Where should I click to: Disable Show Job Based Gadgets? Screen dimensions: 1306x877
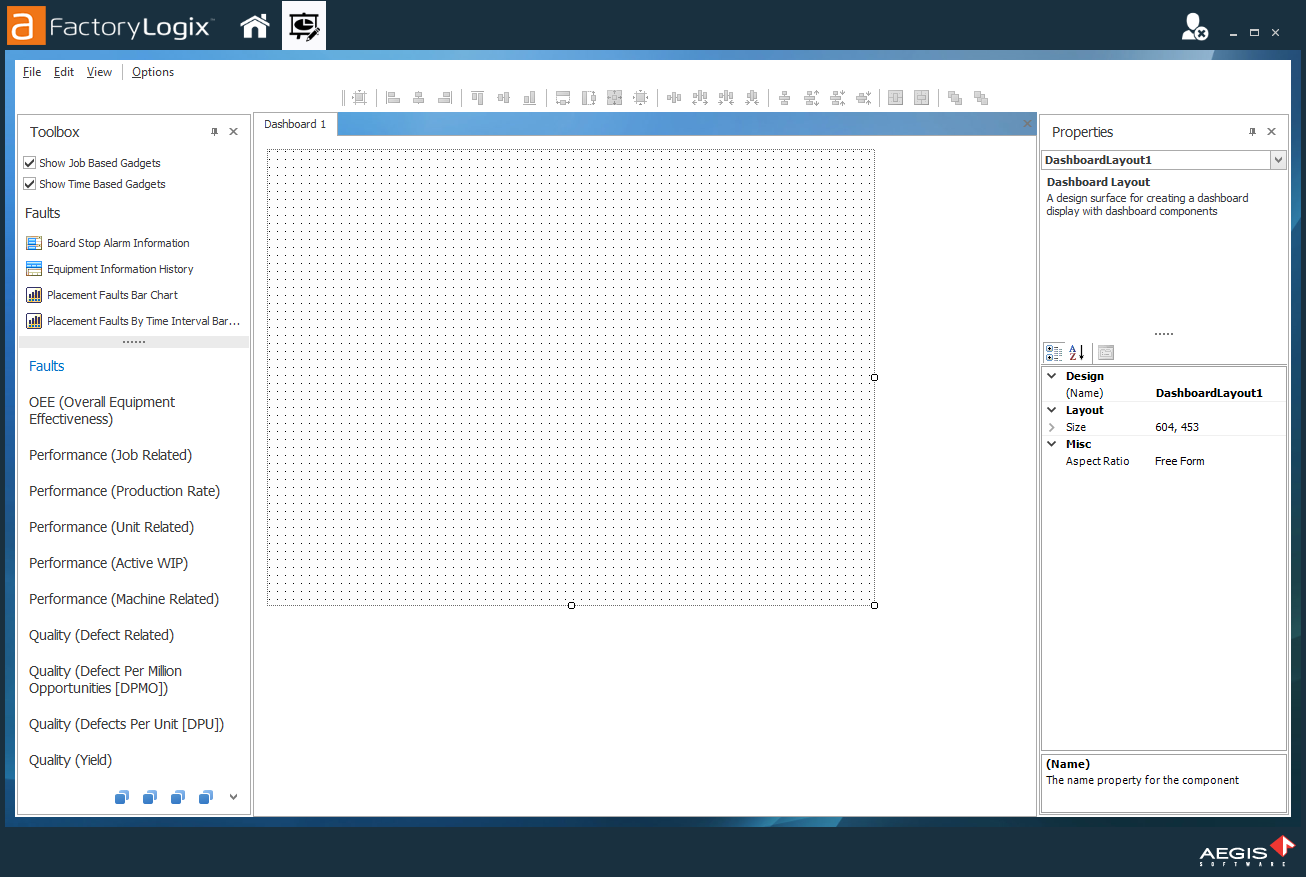pos(29,162)
